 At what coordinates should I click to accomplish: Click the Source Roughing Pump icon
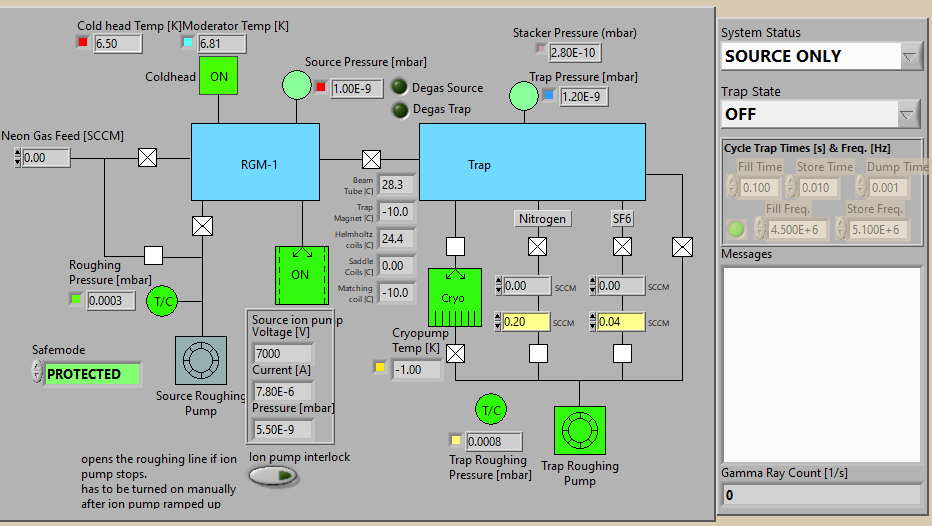(201, 360)
